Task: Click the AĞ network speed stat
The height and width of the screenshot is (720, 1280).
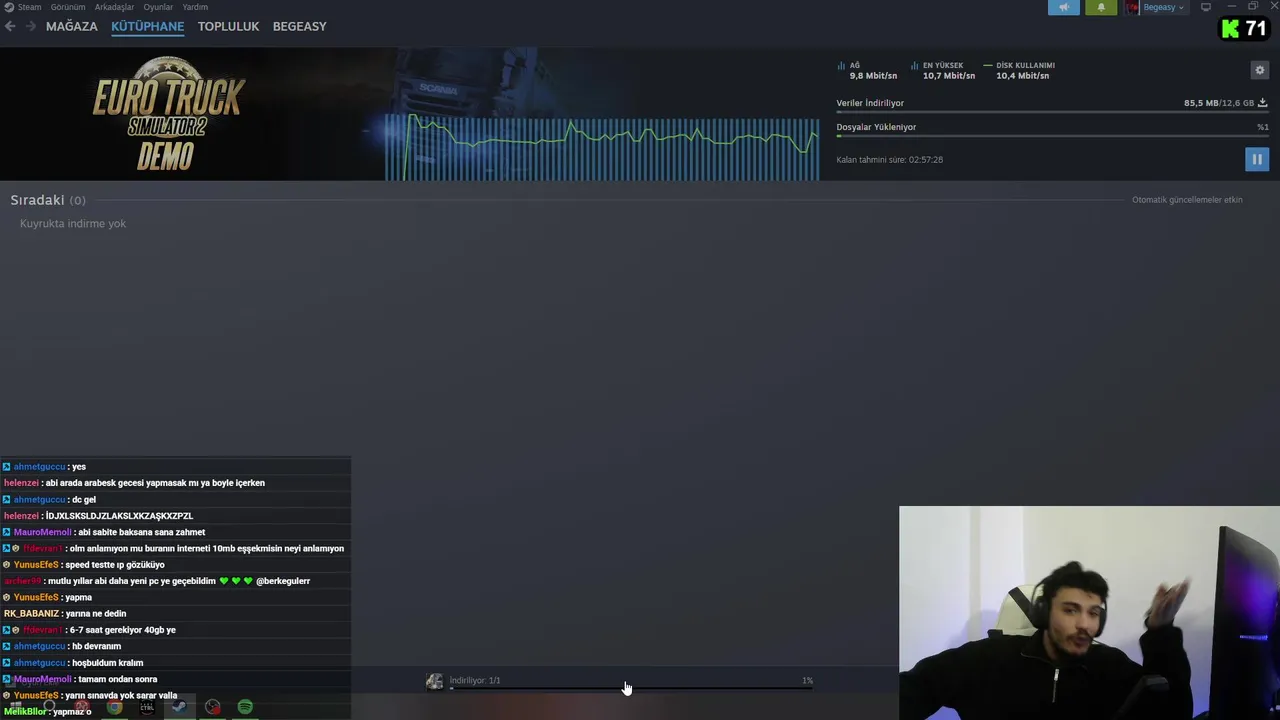Action: pyautogui.click(x=867, y=71)
